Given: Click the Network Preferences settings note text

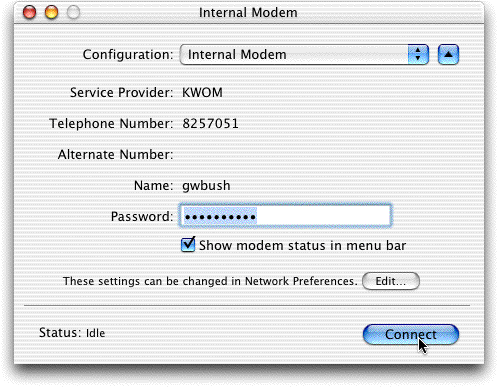Looking at the screenshot, I should [210, 281].
